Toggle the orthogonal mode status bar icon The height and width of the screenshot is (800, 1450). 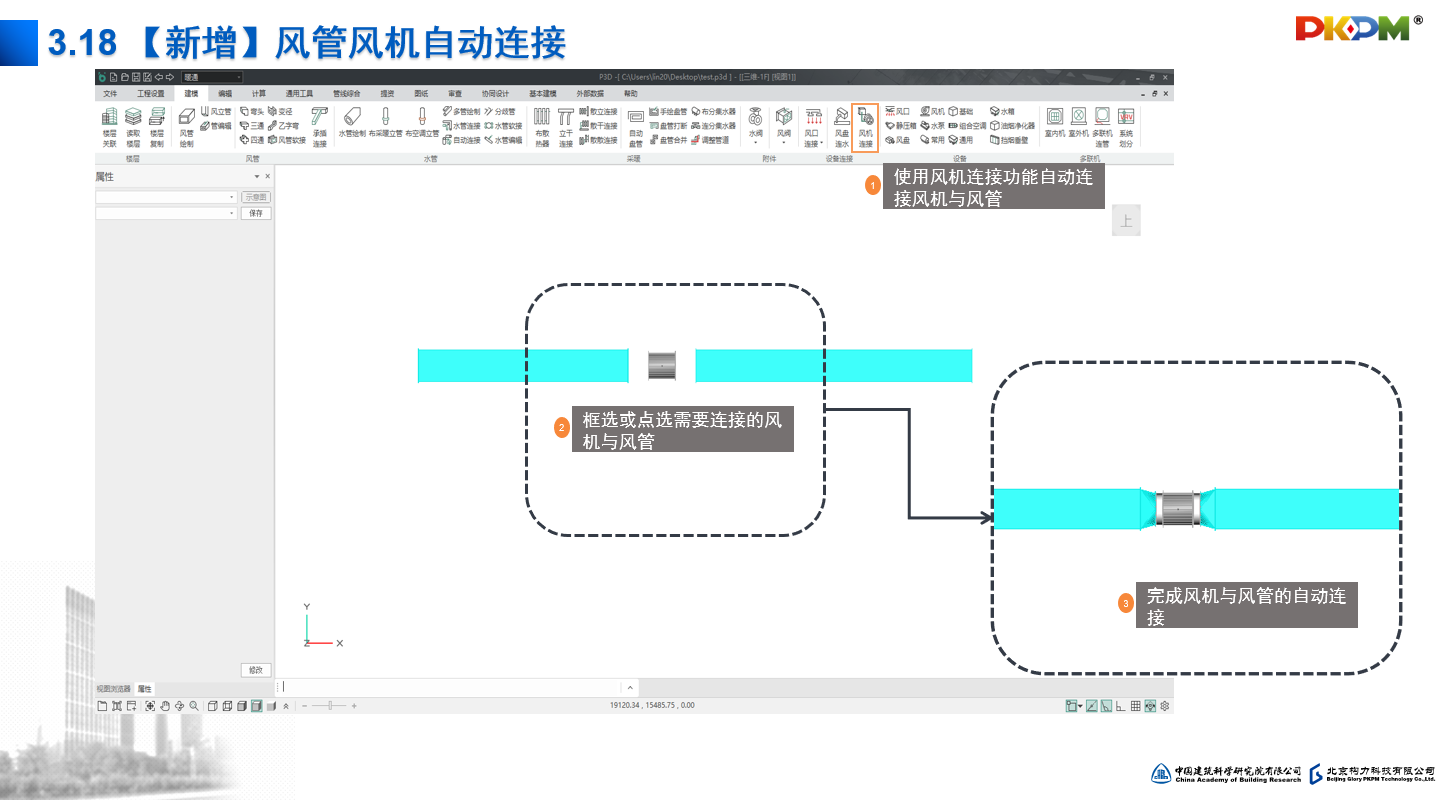(x=1121, y=706)
